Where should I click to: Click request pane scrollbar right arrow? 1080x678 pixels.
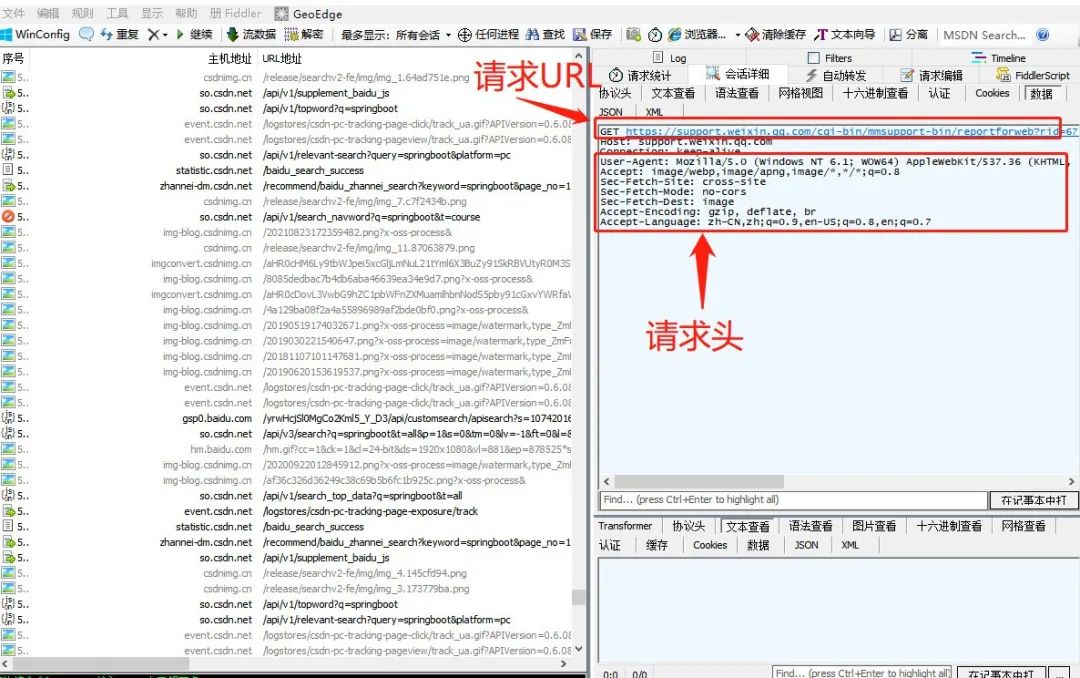[x=1072, y=481]
